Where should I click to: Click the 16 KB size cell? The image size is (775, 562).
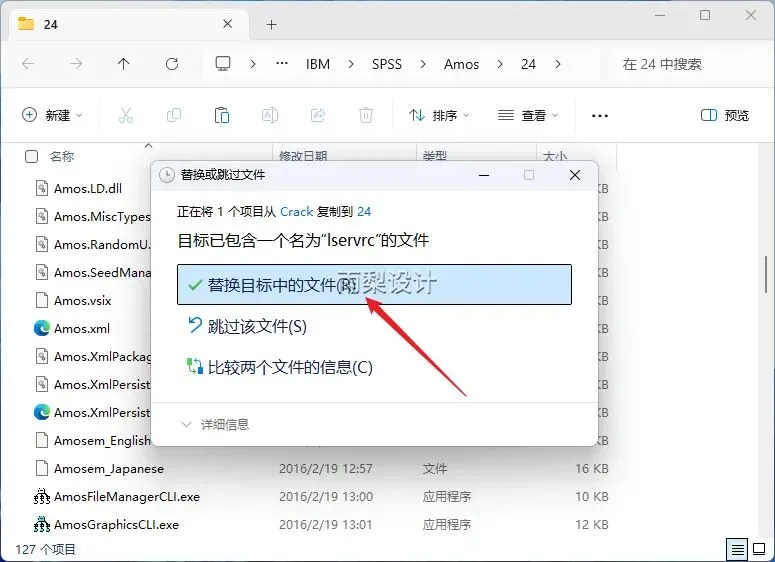click(x=592, y=469)
